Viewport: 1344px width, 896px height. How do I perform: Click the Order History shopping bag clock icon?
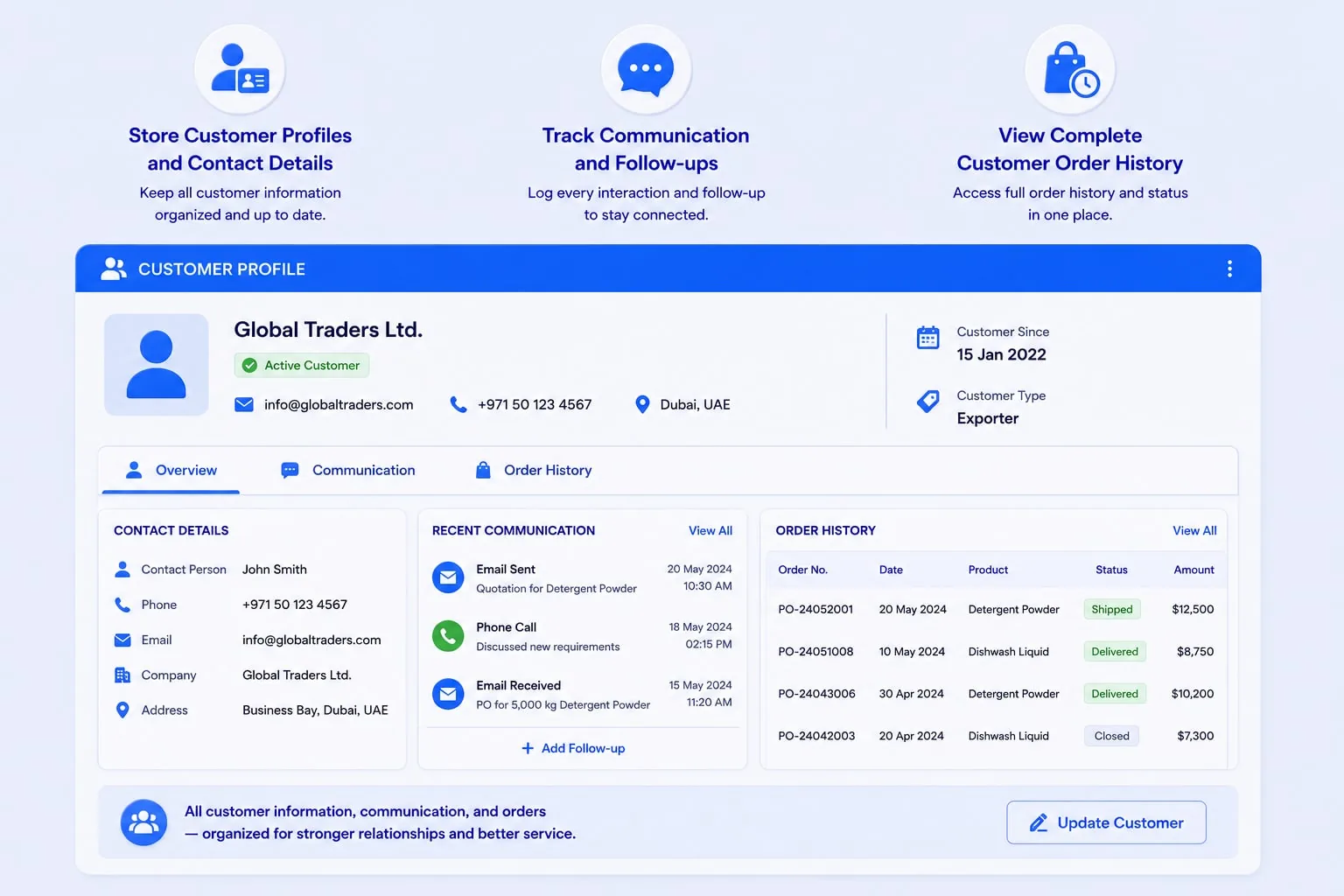pyautogui.click(x=1070, y=69)
